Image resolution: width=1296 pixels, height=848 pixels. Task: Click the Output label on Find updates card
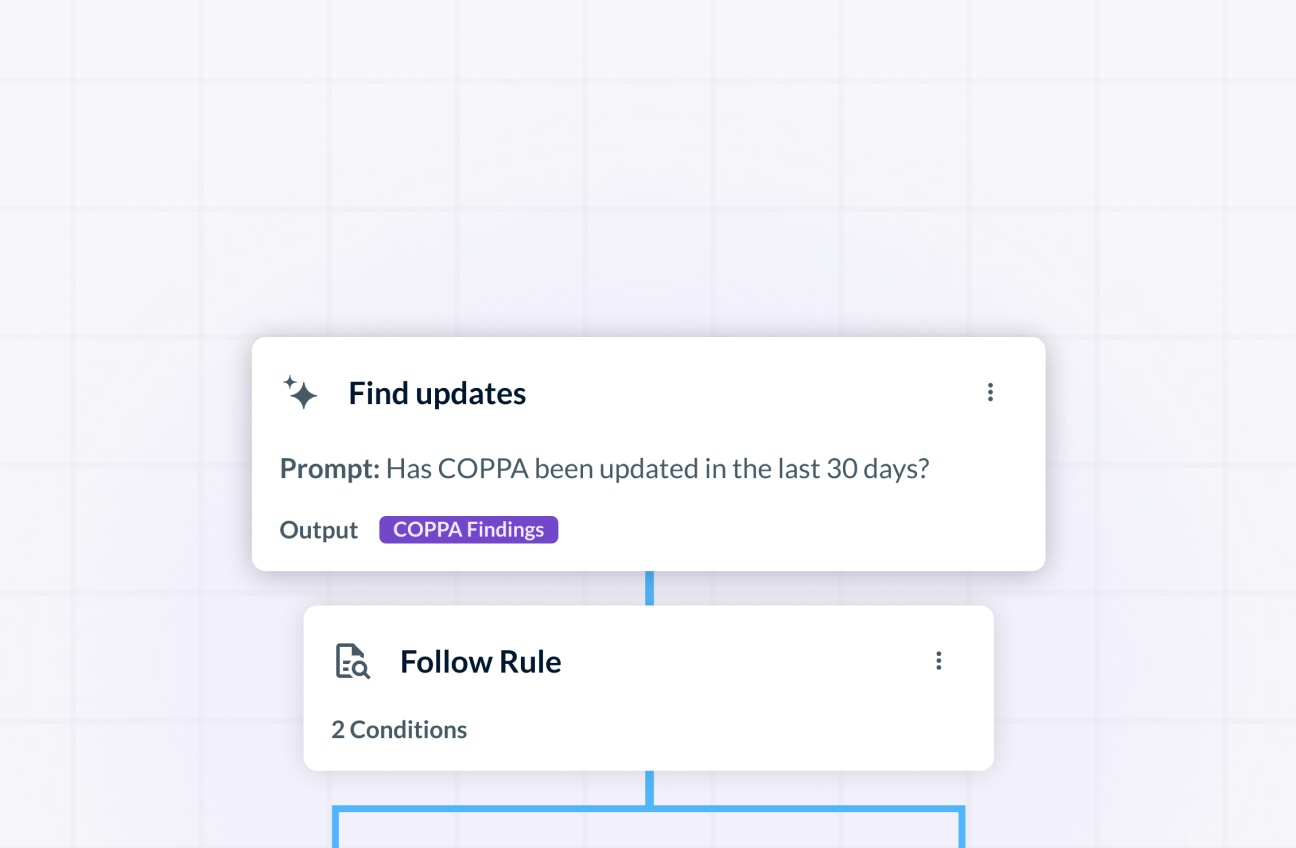click(x=318, y=529)
